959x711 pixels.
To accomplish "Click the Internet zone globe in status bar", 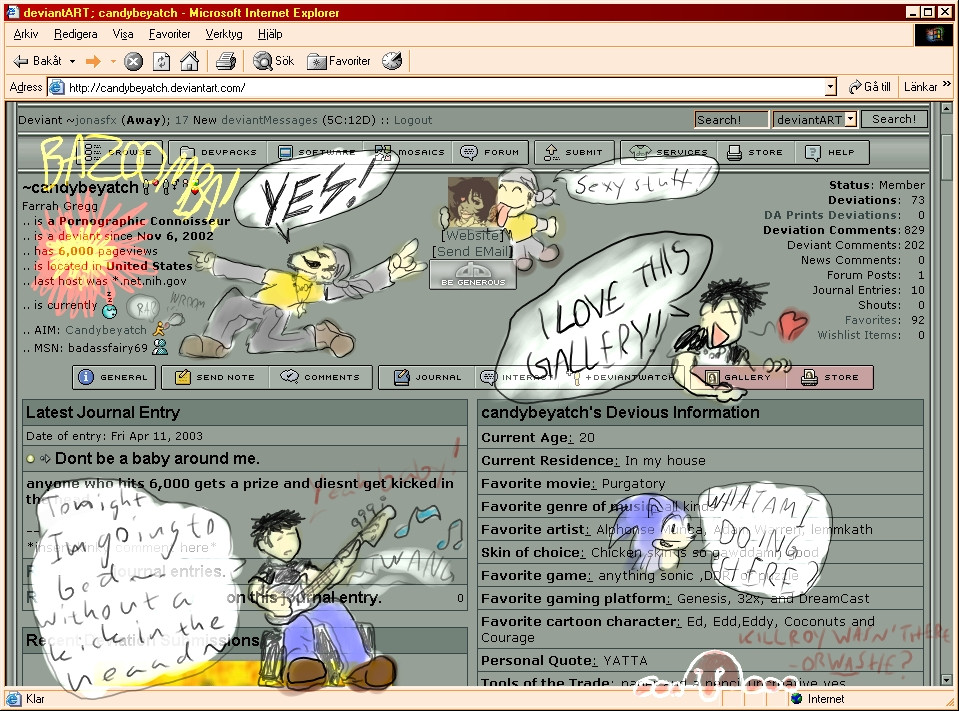I will click(x=796, y=698).
